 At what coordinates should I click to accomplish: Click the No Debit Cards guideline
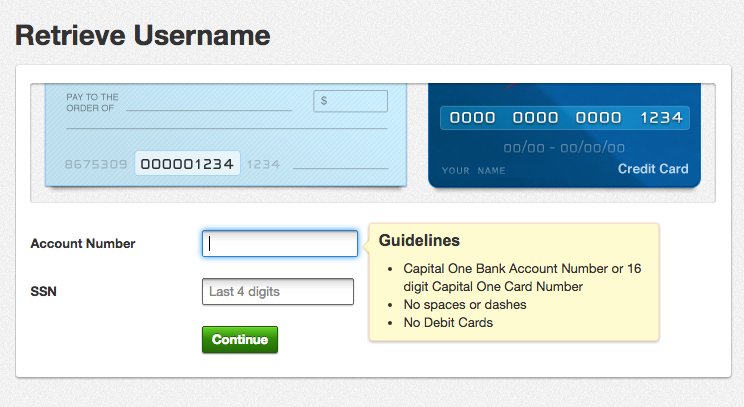pos(448,323)
